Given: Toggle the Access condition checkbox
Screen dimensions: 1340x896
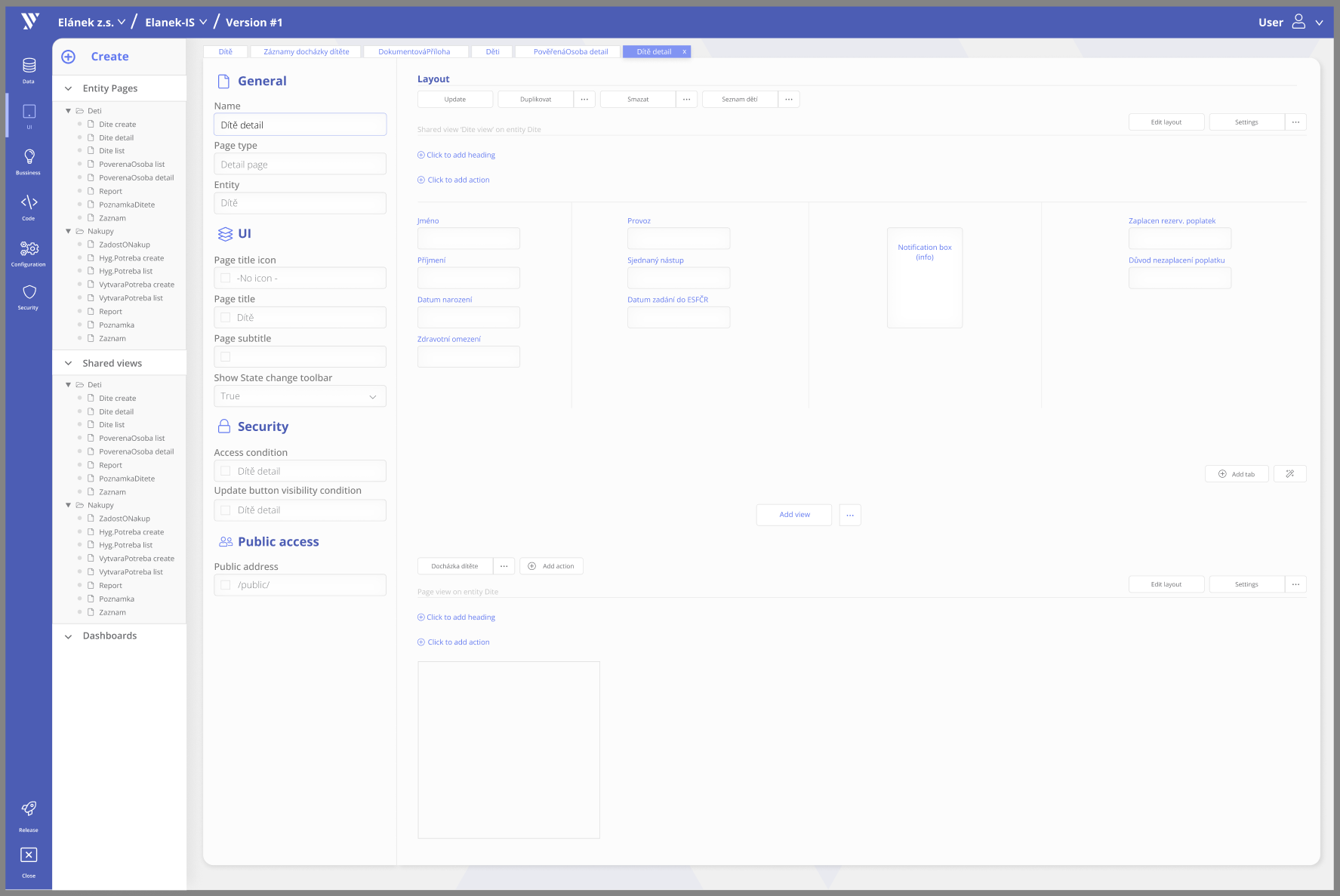Looking at the screenshot, I should [x=226, y=471].
